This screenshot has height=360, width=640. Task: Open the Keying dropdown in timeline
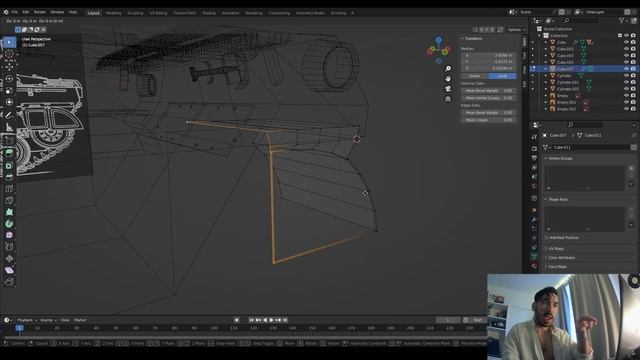[x=48, y=320]
